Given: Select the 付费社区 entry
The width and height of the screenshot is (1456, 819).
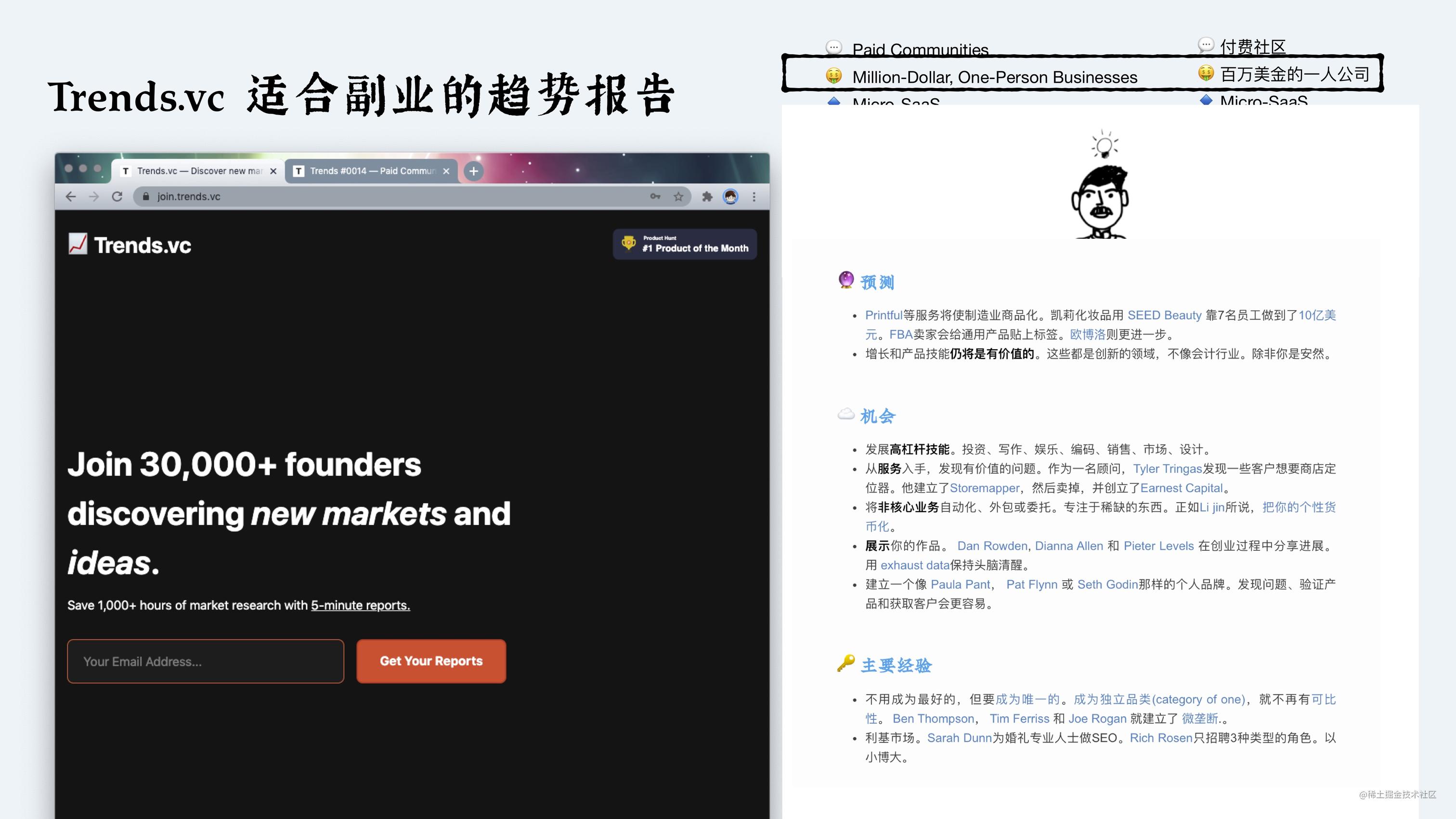Looking at the screenshot, I should coord(1252,46).
